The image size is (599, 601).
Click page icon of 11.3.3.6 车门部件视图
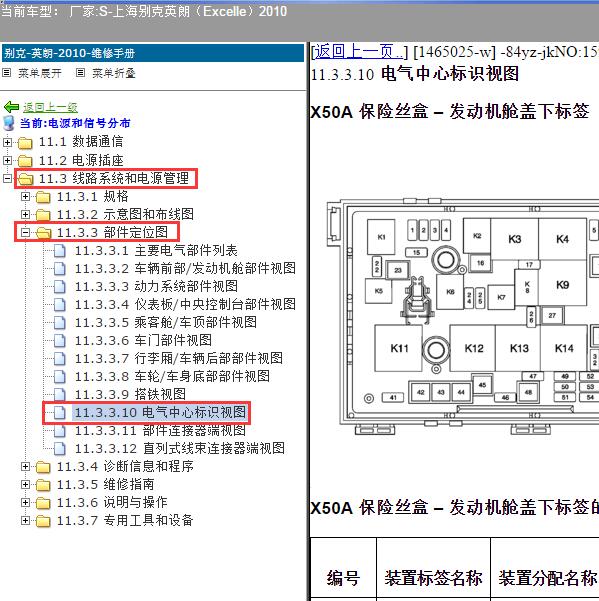coord(59,340)
